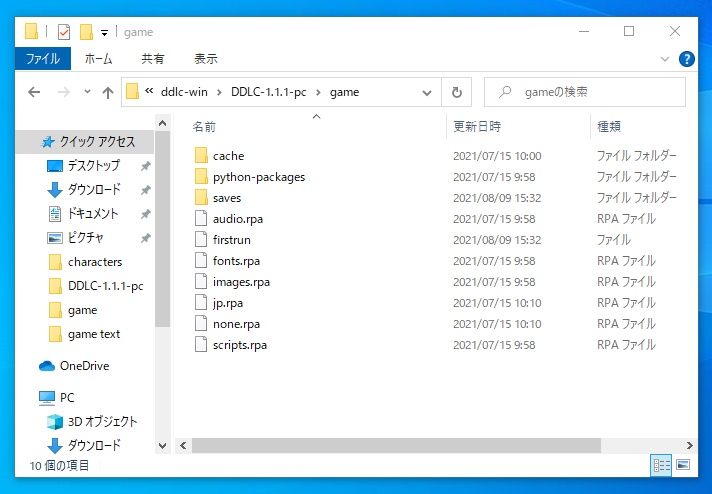Click the file list horizontal scrollbar thumb
Screen dimensions: 712x494
396,445
